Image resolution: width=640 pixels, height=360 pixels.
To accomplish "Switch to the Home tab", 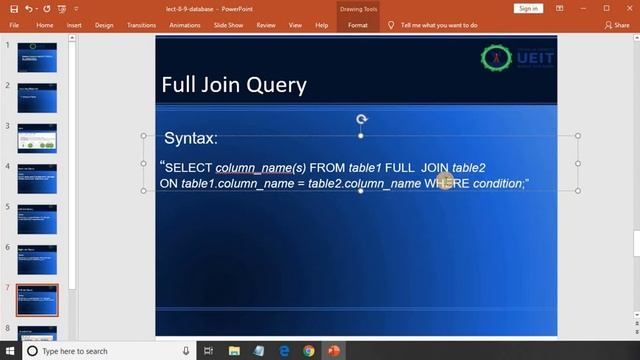I will click(44, 25).
